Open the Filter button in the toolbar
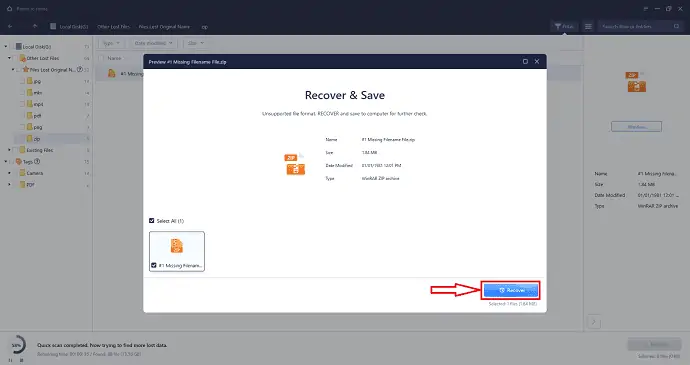The width and height of the screenshot is (690, 365). pos(564,26)
